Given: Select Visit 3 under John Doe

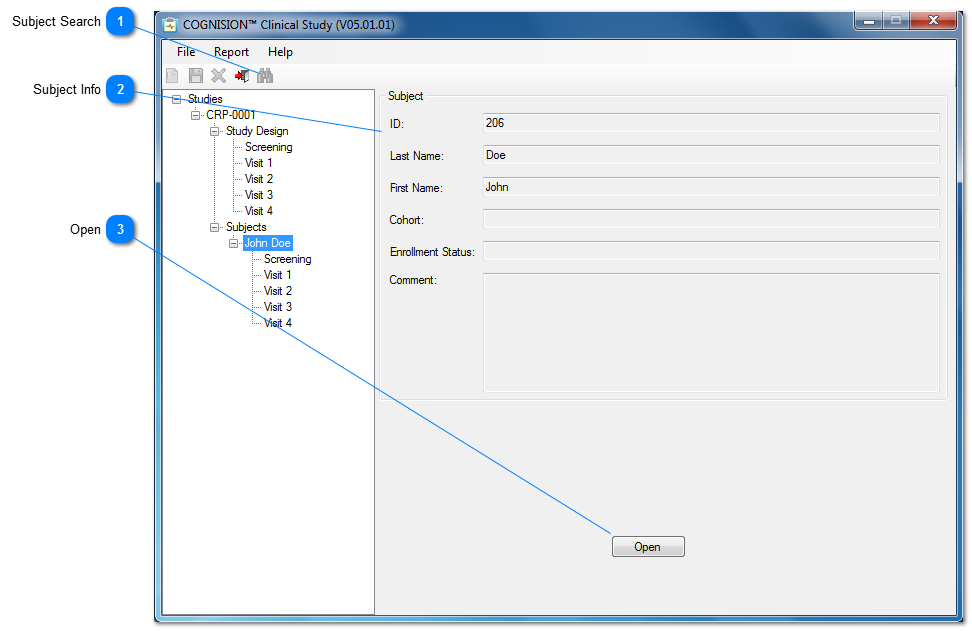Looking at the screenshot, I should click(x=277, y=307).
